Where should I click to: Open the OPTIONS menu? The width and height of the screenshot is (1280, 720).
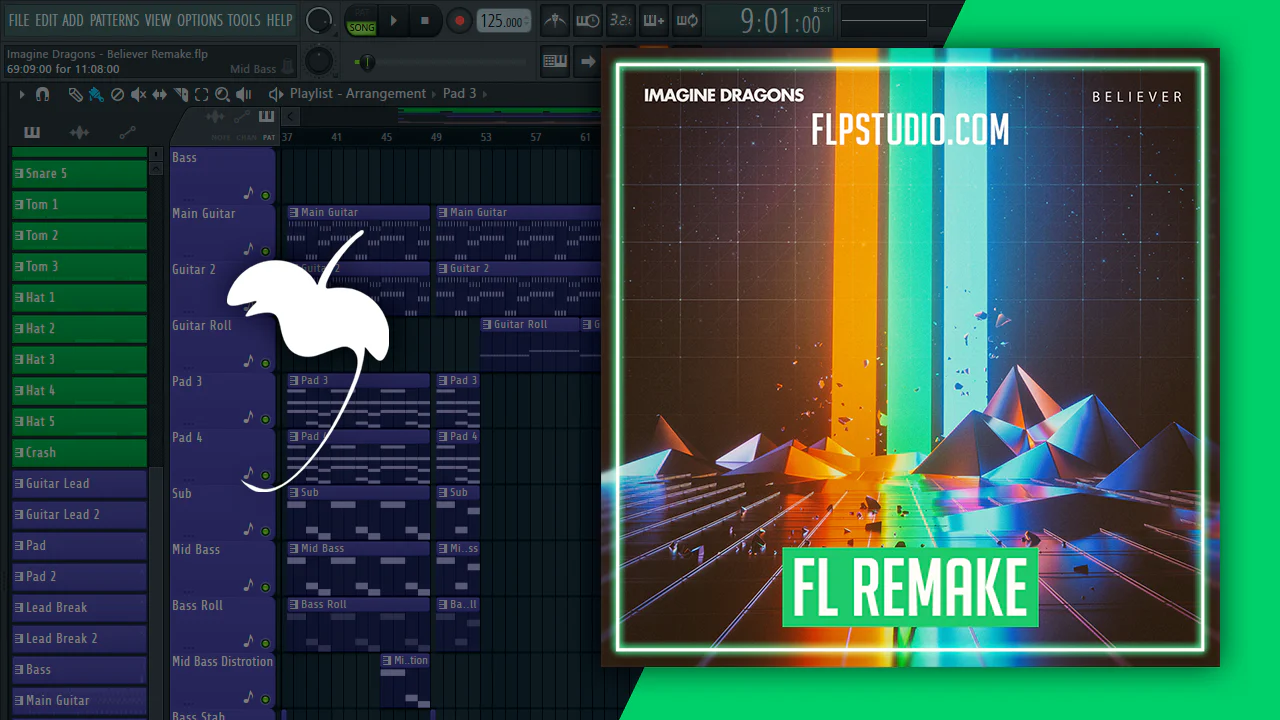tap(199, 20)
